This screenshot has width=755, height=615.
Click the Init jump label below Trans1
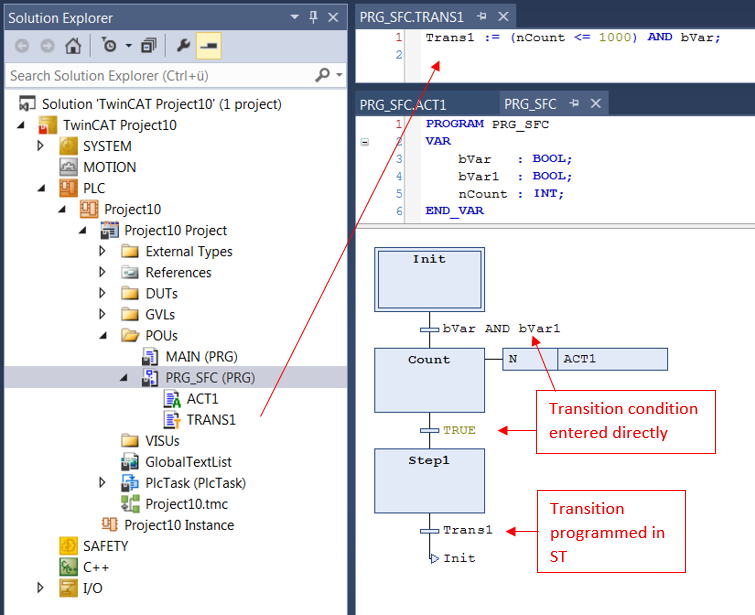459,558
